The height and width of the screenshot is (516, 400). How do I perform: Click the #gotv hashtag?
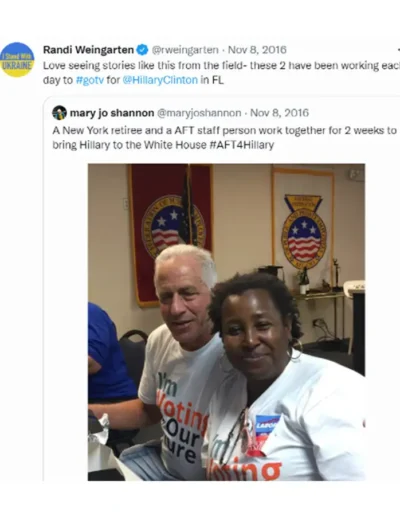(90, 81)
